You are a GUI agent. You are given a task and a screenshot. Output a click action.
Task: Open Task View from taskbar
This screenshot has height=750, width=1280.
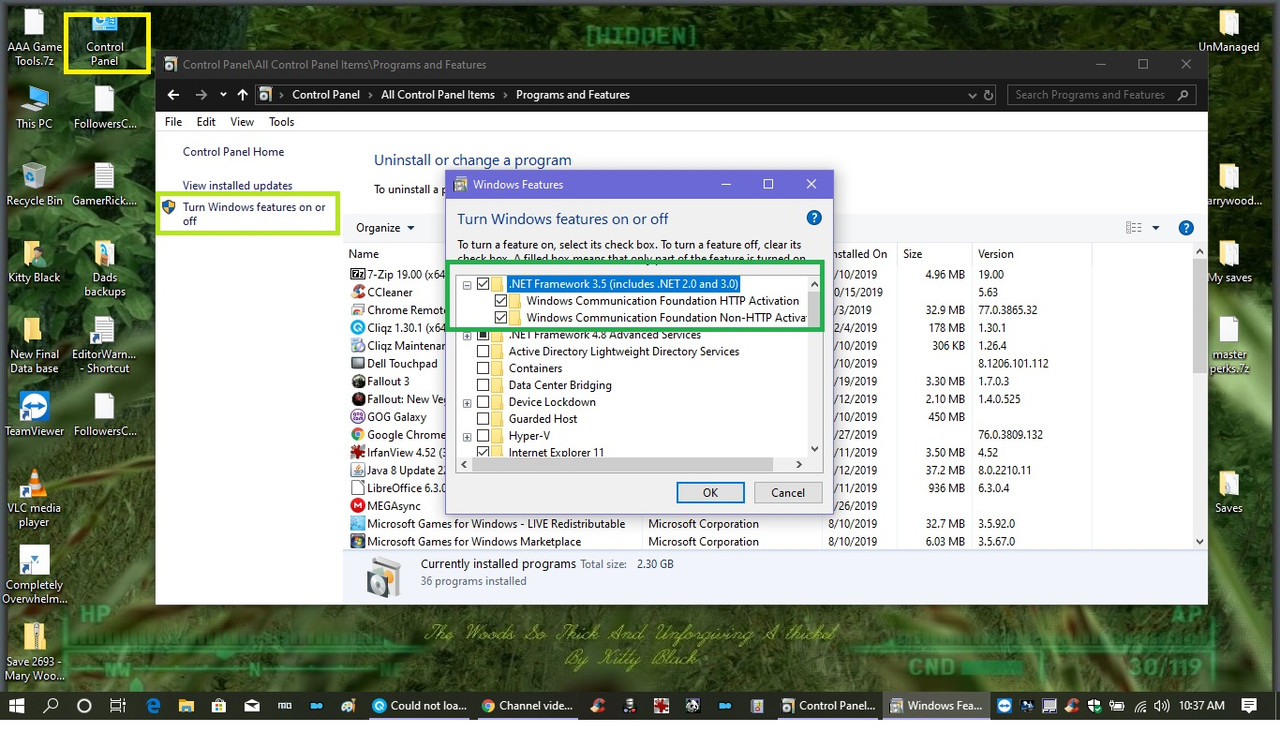click(x=117, y=705)
